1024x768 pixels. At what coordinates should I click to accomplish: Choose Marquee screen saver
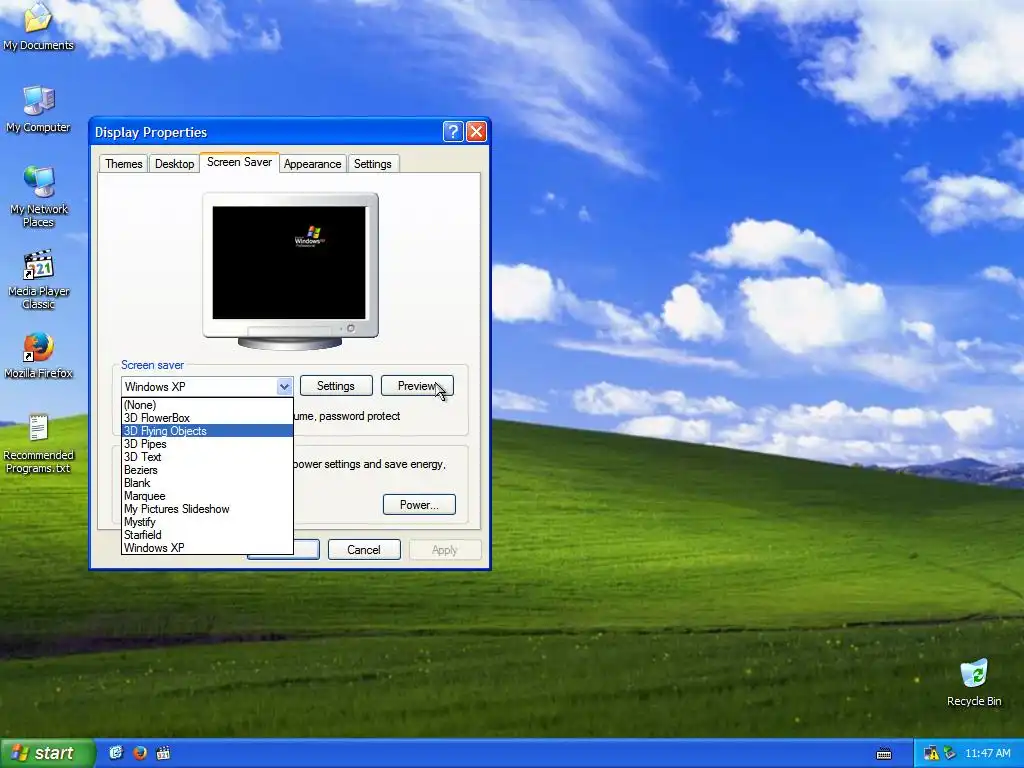(207, 496)
